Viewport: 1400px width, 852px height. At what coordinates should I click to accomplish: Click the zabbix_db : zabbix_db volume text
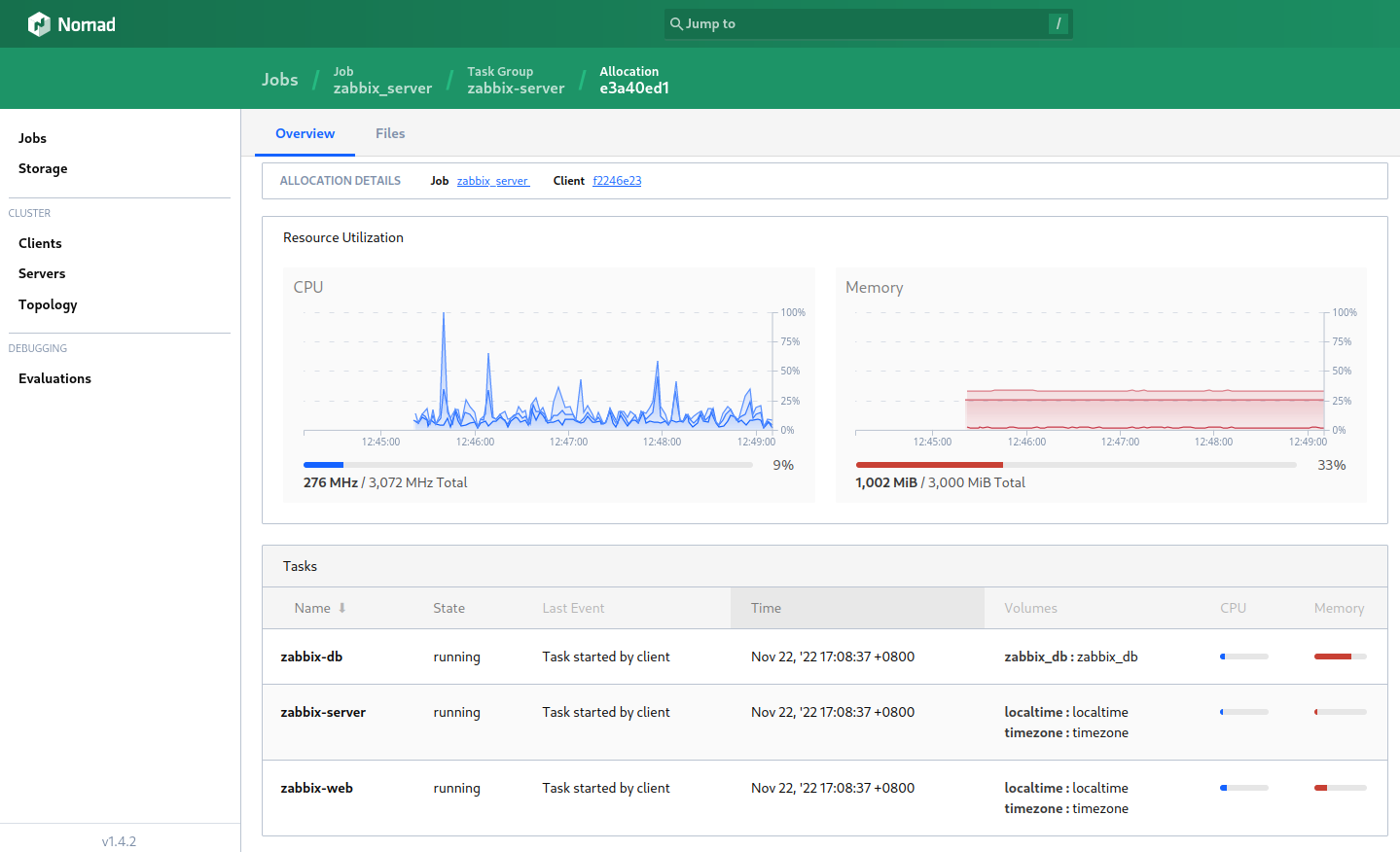(x=1070, y=657)
